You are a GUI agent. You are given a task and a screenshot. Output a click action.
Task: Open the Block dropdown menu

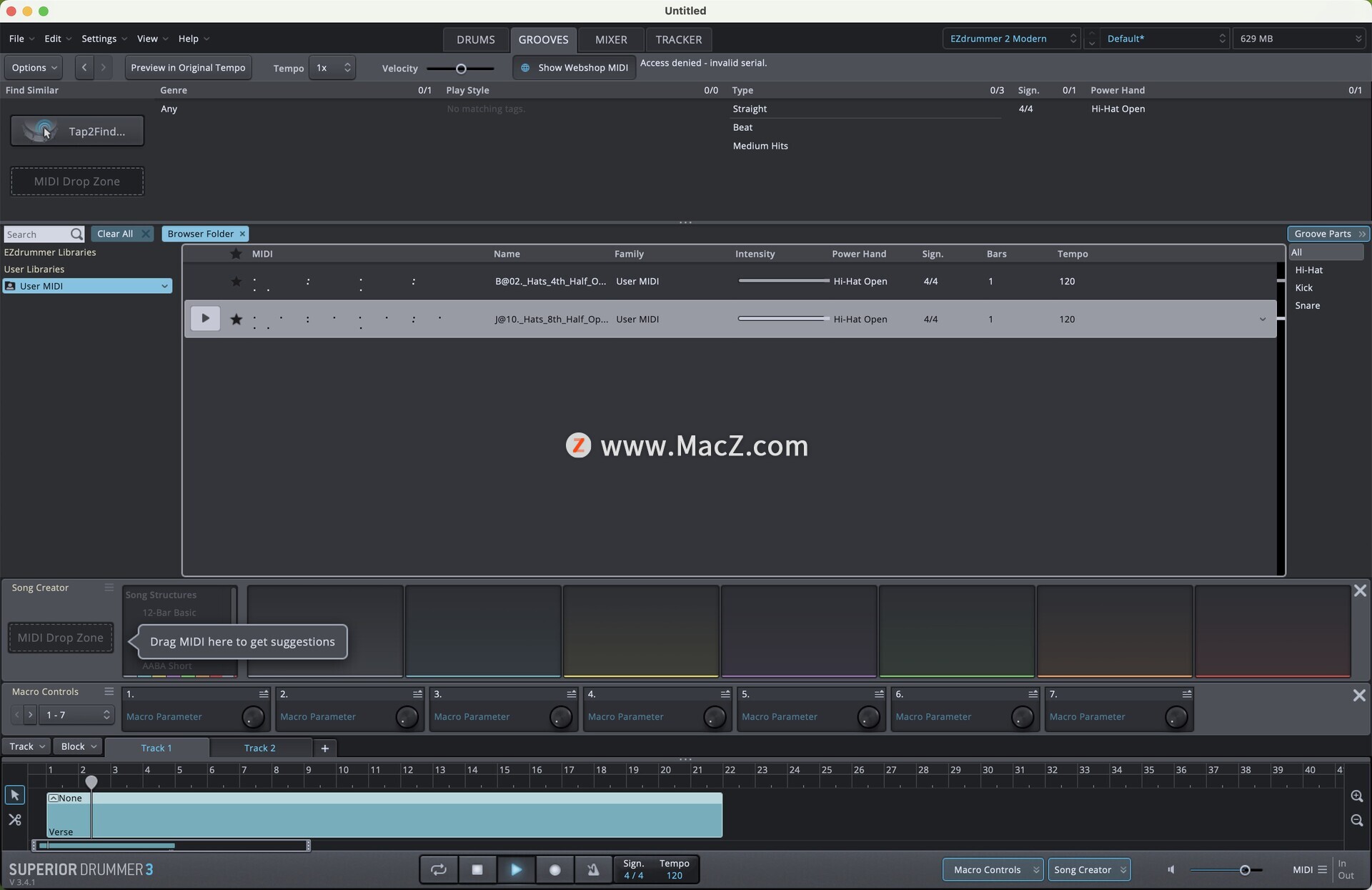pos(79,746)
